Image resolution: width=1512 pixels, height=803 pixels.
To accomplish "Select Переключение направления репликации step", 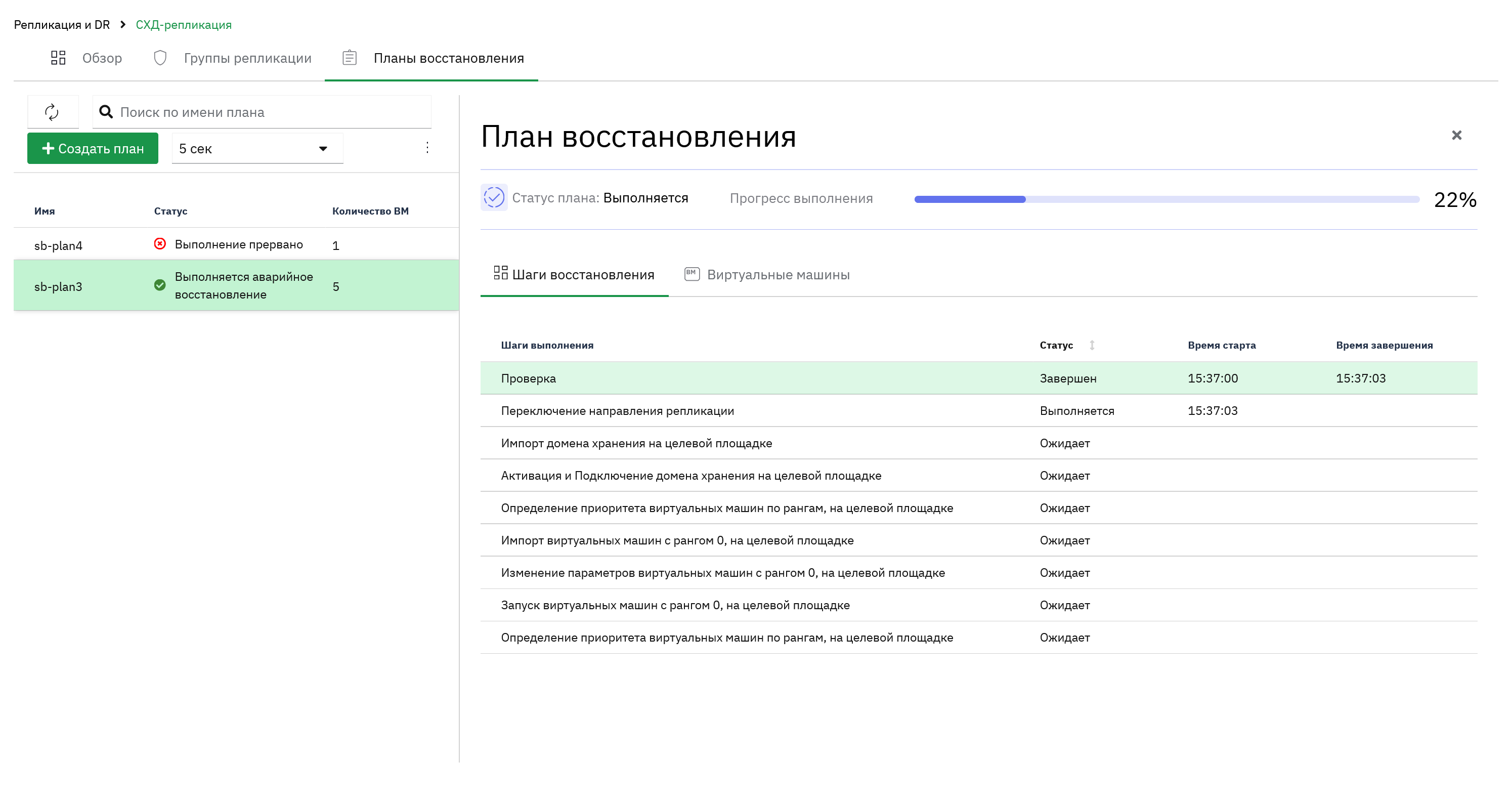I will point(979,411).
